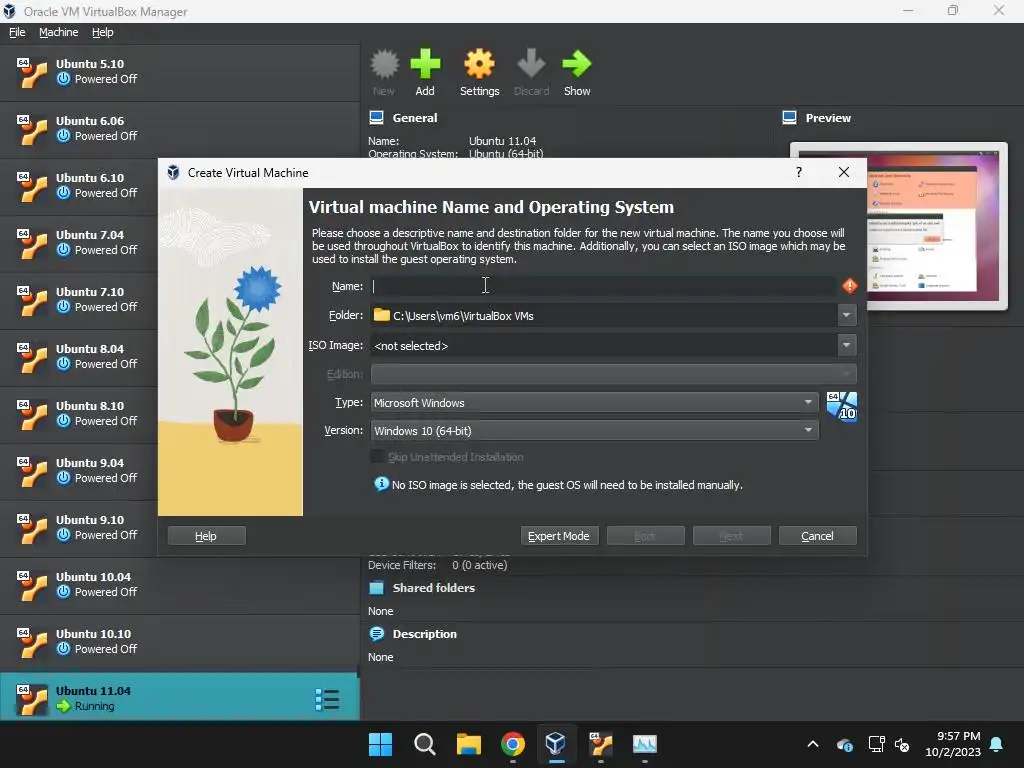
Task: Click the clock and date in taskbar
Action: pos(953,744)
